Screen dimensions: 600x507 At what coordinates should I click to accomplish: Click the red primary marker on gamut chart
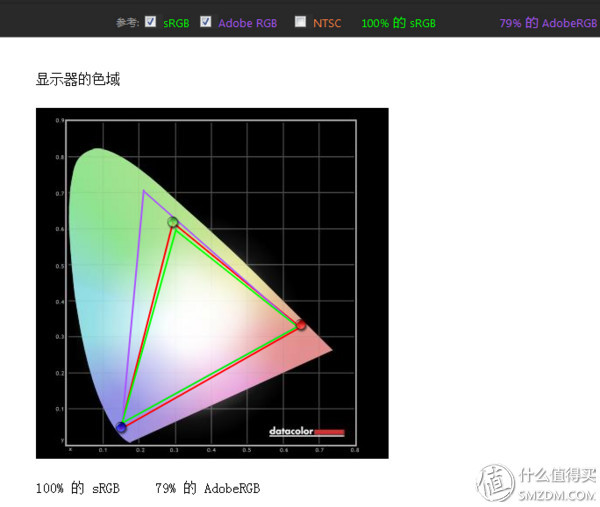(300, 324)
